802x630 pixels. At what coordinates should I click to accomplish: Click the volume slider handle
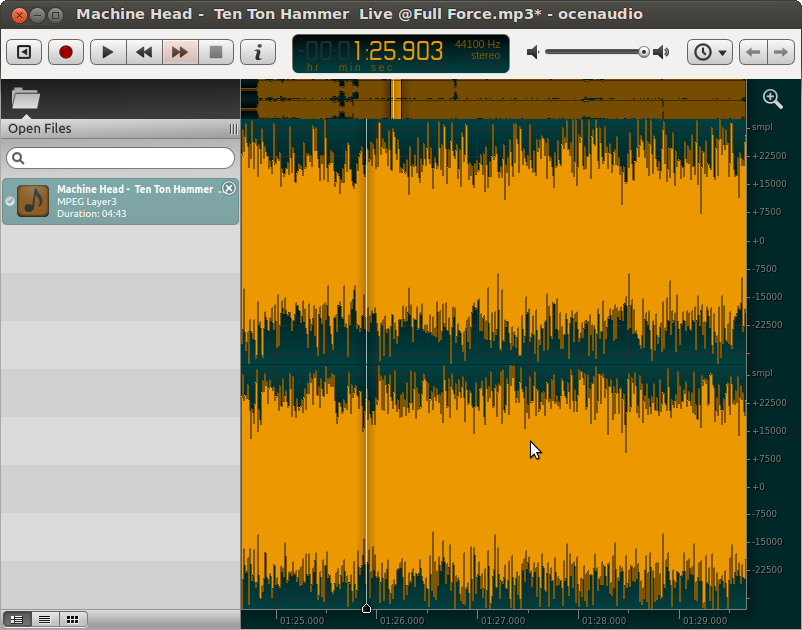click(644, 52)
